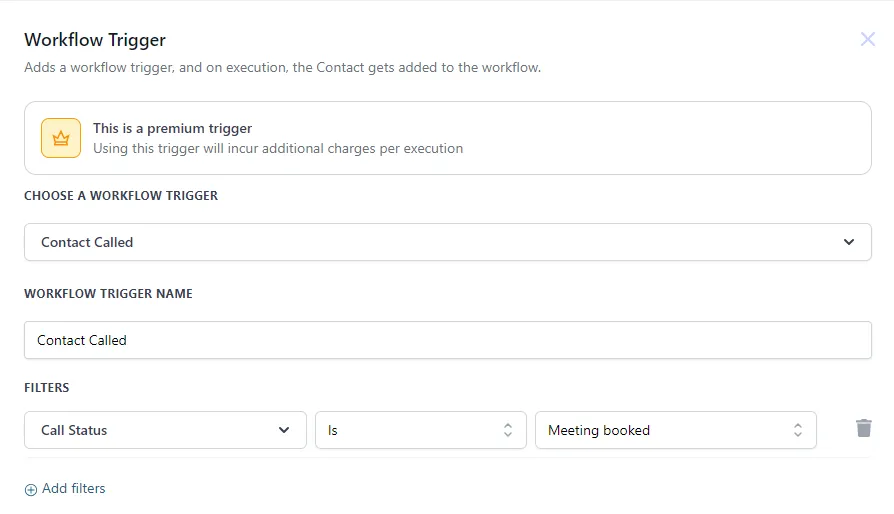Viewport: 894px width, 514px height.
Task: Click the Workflow Trigger Name label
Action: [108, 294]
